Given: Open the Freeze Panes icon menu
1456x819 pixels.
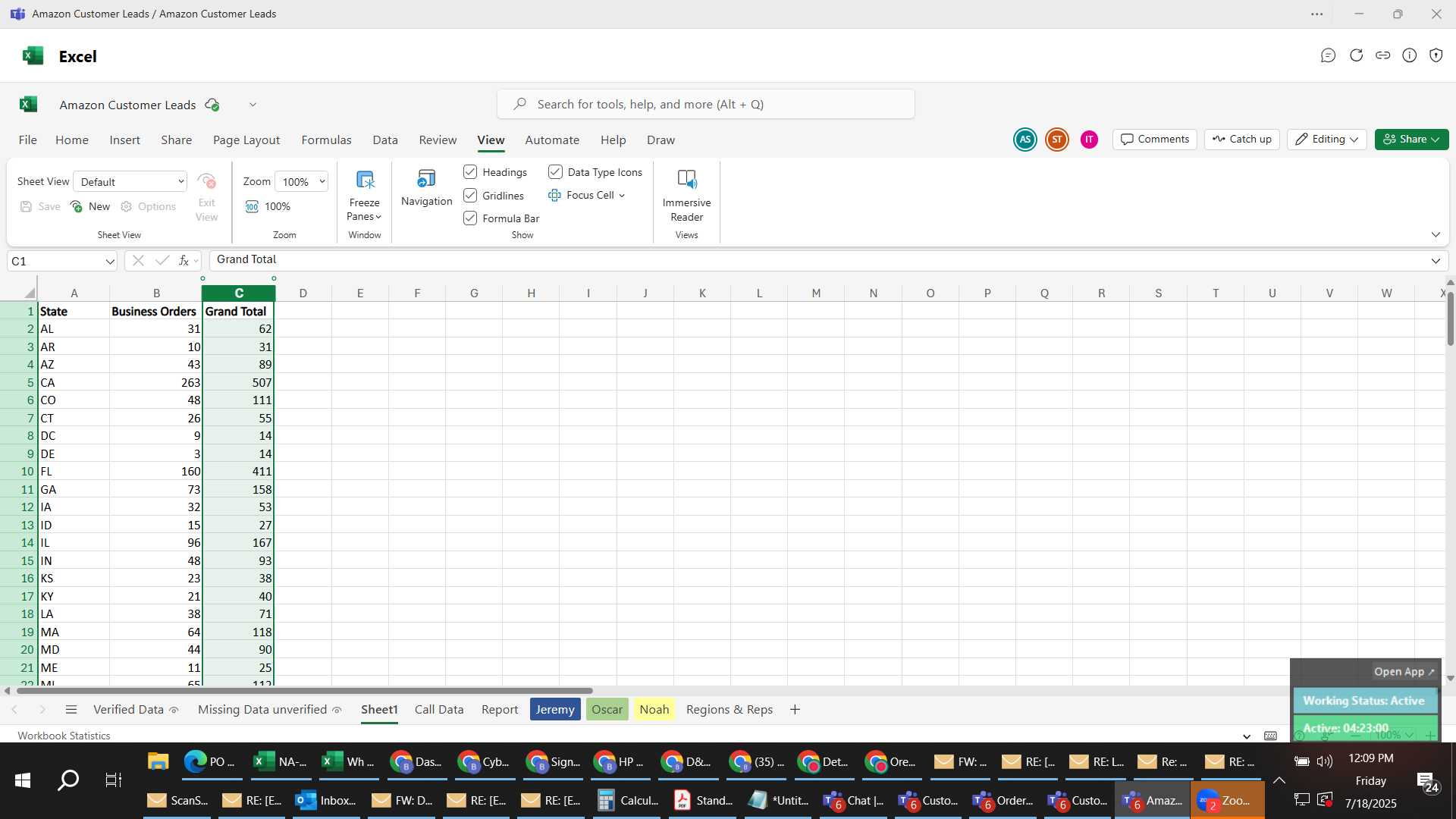Looking at the screenshot, I should pyautogui.click(x=364, y=196).
